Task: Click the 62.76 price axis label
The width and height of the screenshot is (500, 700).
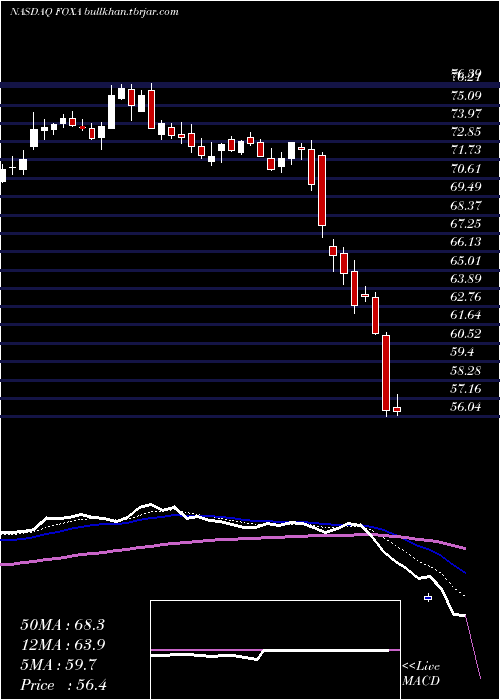Action: pyautogui.click(x=467, y=297)
